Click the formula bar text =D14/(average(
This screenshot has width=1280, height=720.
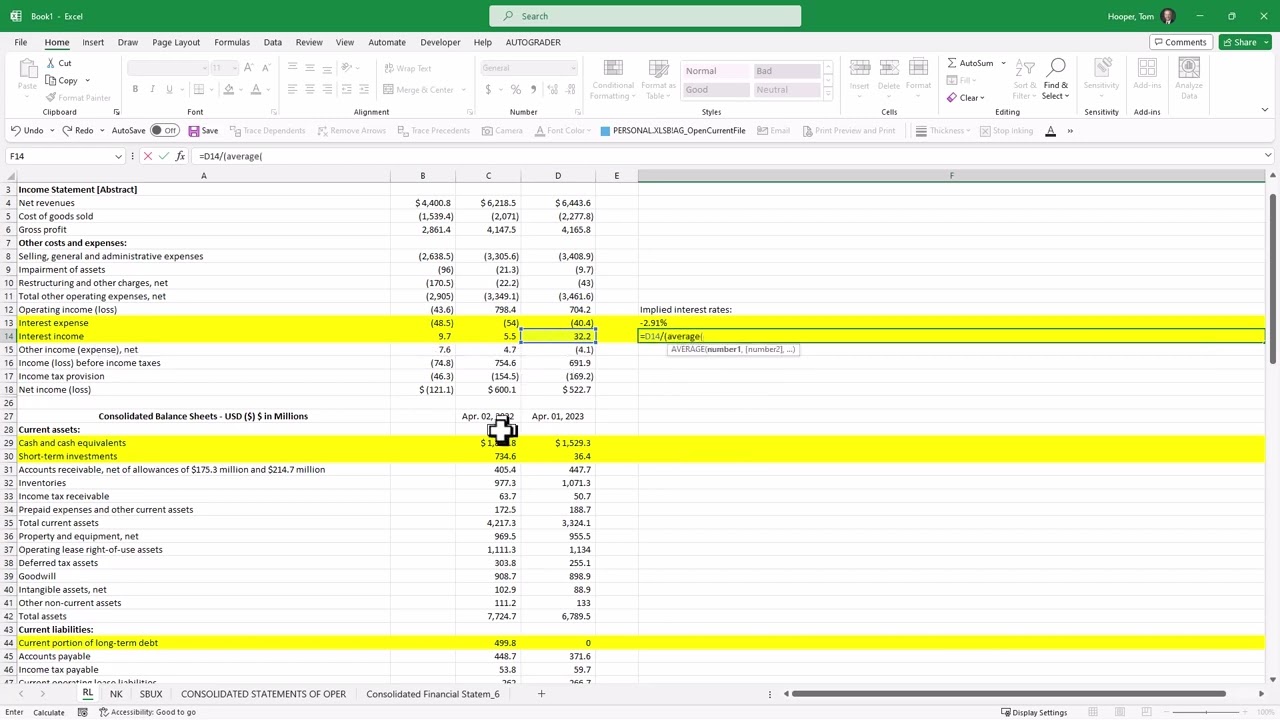[230, 156]
